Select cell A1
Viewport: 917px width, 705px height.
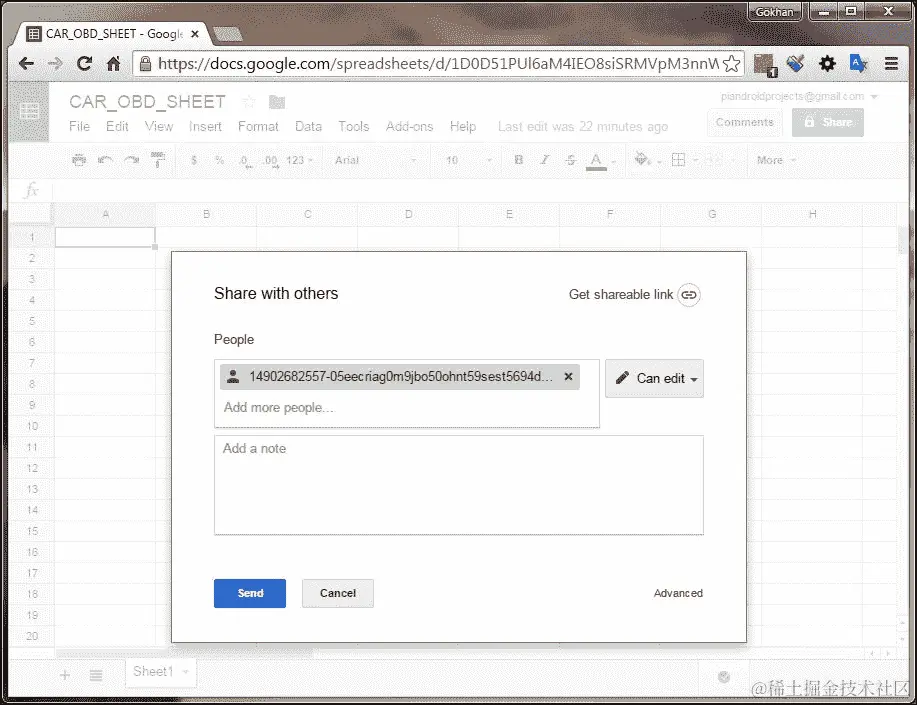105,238
